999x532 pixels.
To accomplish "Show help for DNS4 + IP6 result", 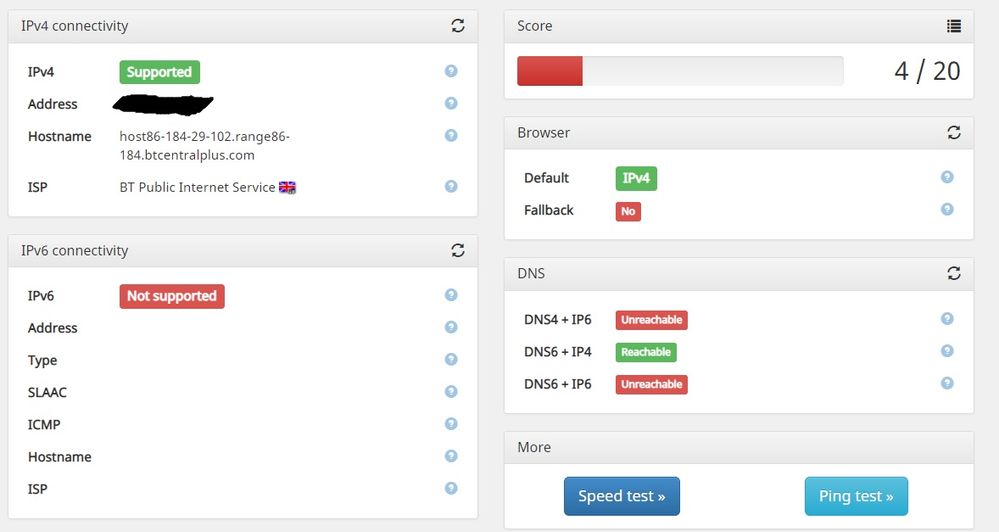I will [x=947, y=319].
